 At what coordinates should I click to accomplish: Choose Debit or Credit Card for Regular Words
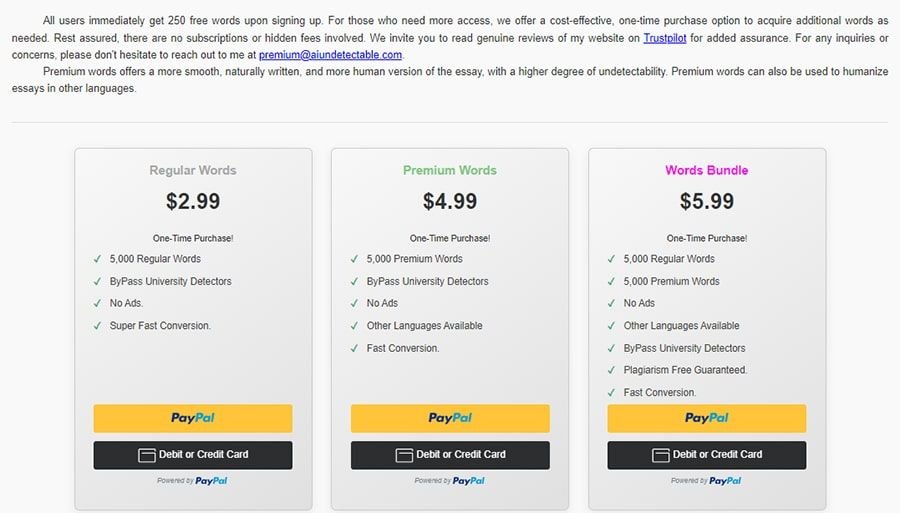pos(193,455)
